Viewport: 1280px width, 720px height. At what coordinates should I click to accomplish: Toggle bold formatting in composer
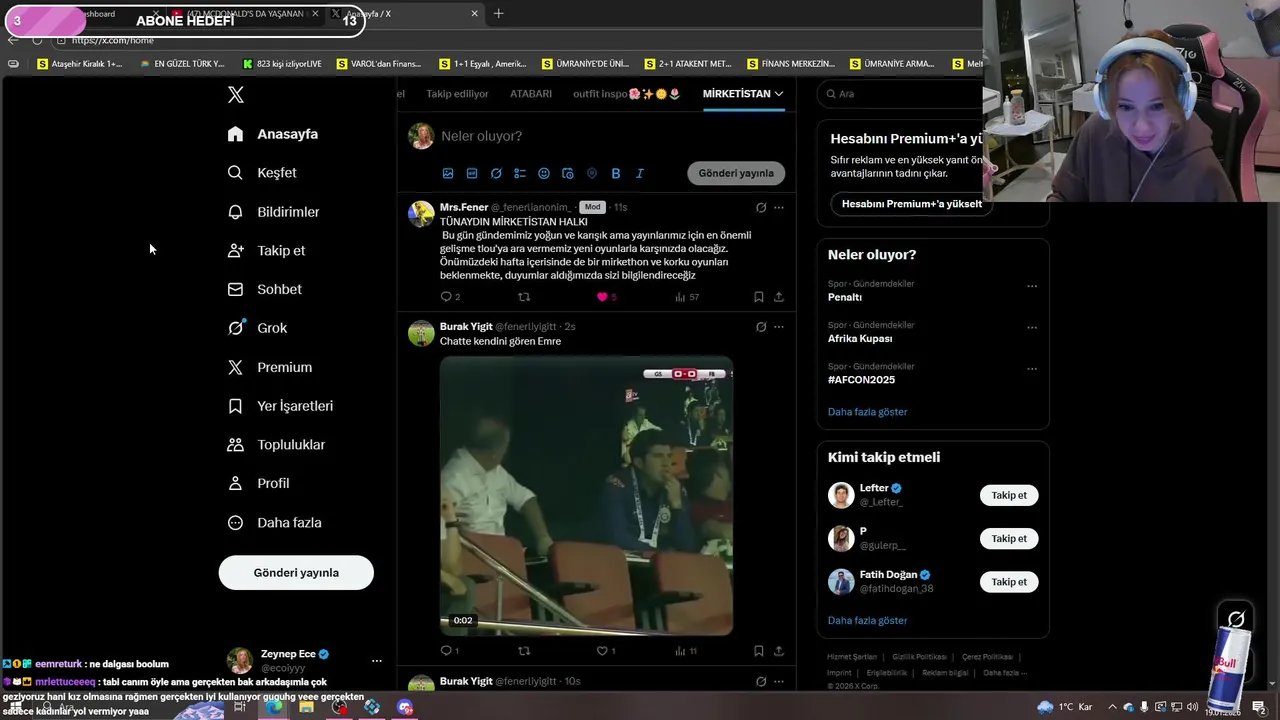pyautogui.click(x=616, y=173)
